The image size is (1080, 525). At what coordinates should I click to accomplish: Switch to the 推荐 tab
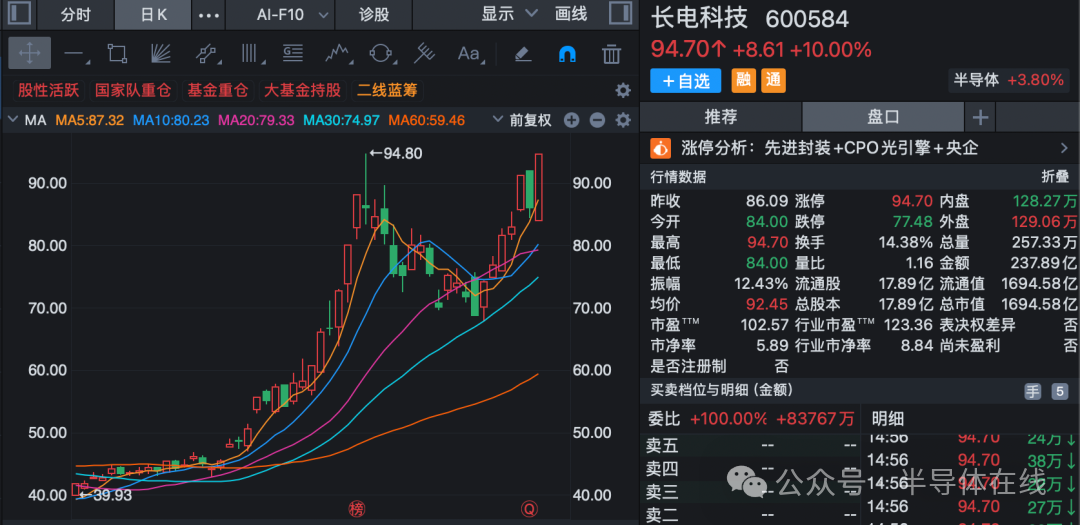coord(720,117)
